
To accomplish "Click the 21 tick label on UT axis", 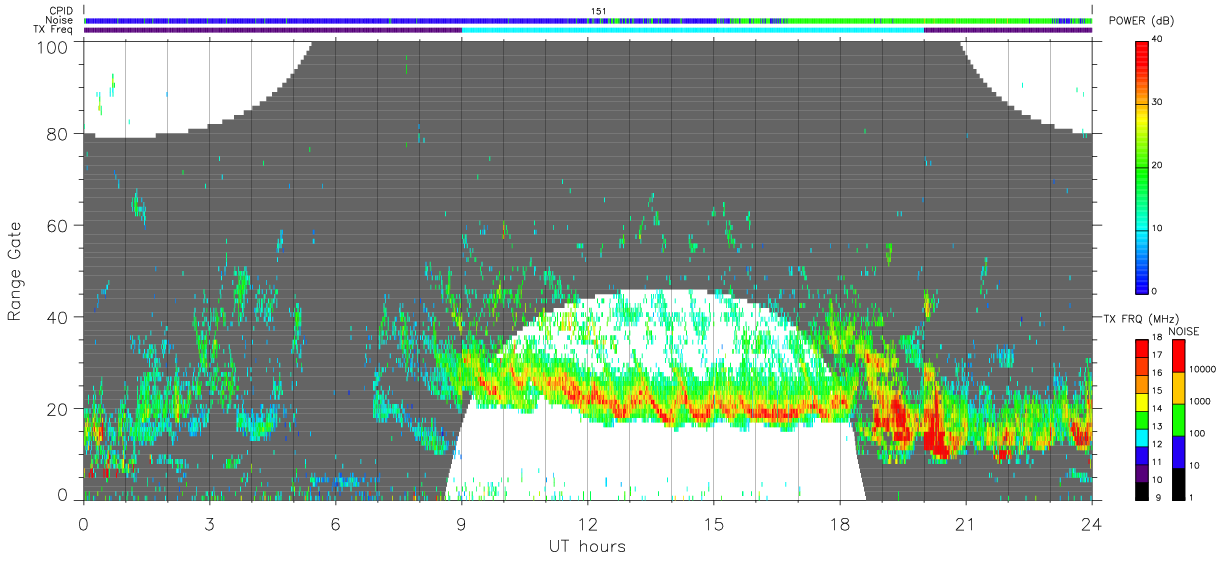I will pyautogui.click(x=965, y=523).
